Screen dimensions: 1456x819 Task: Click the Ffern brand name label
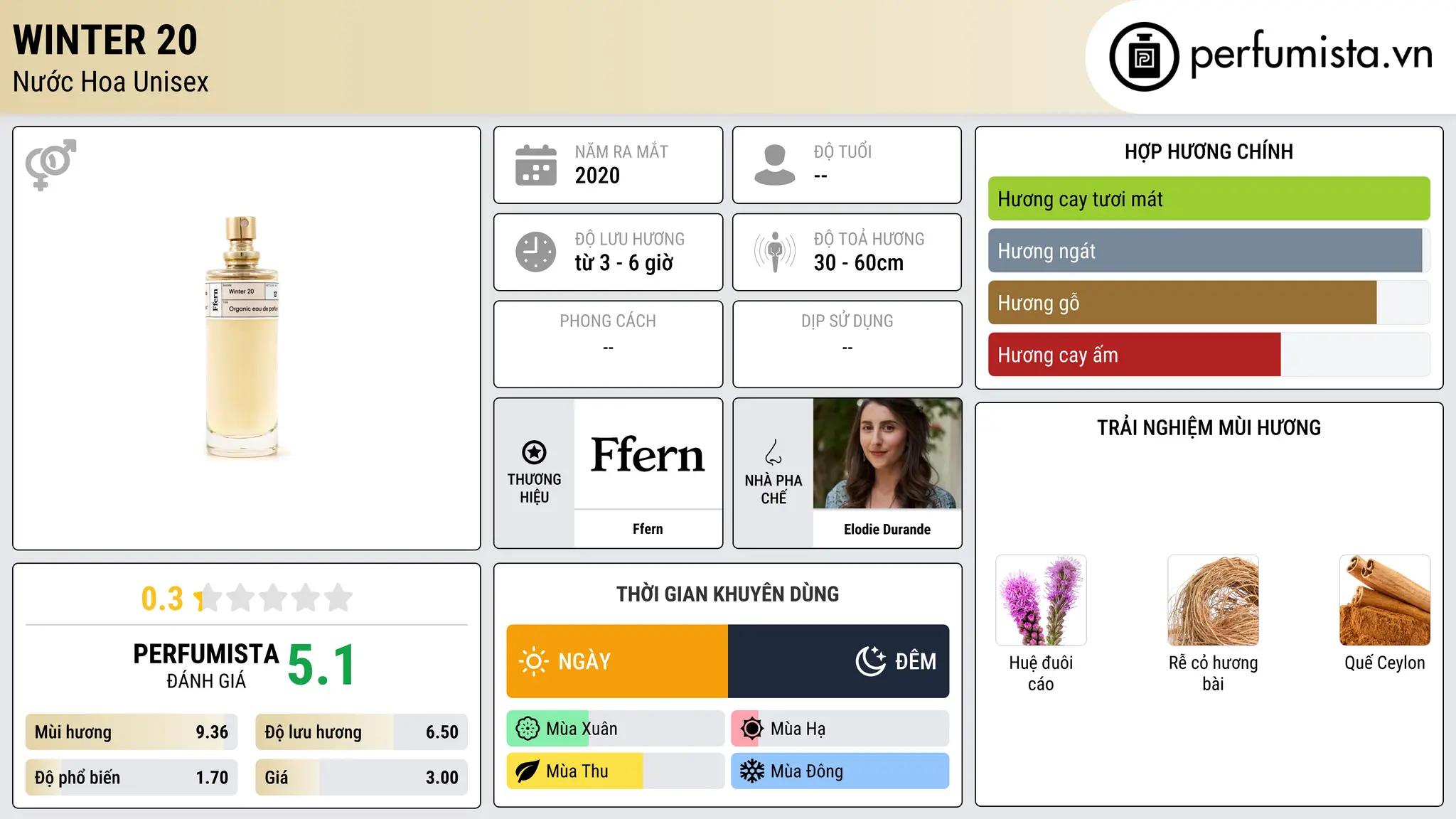pos(648,529)
